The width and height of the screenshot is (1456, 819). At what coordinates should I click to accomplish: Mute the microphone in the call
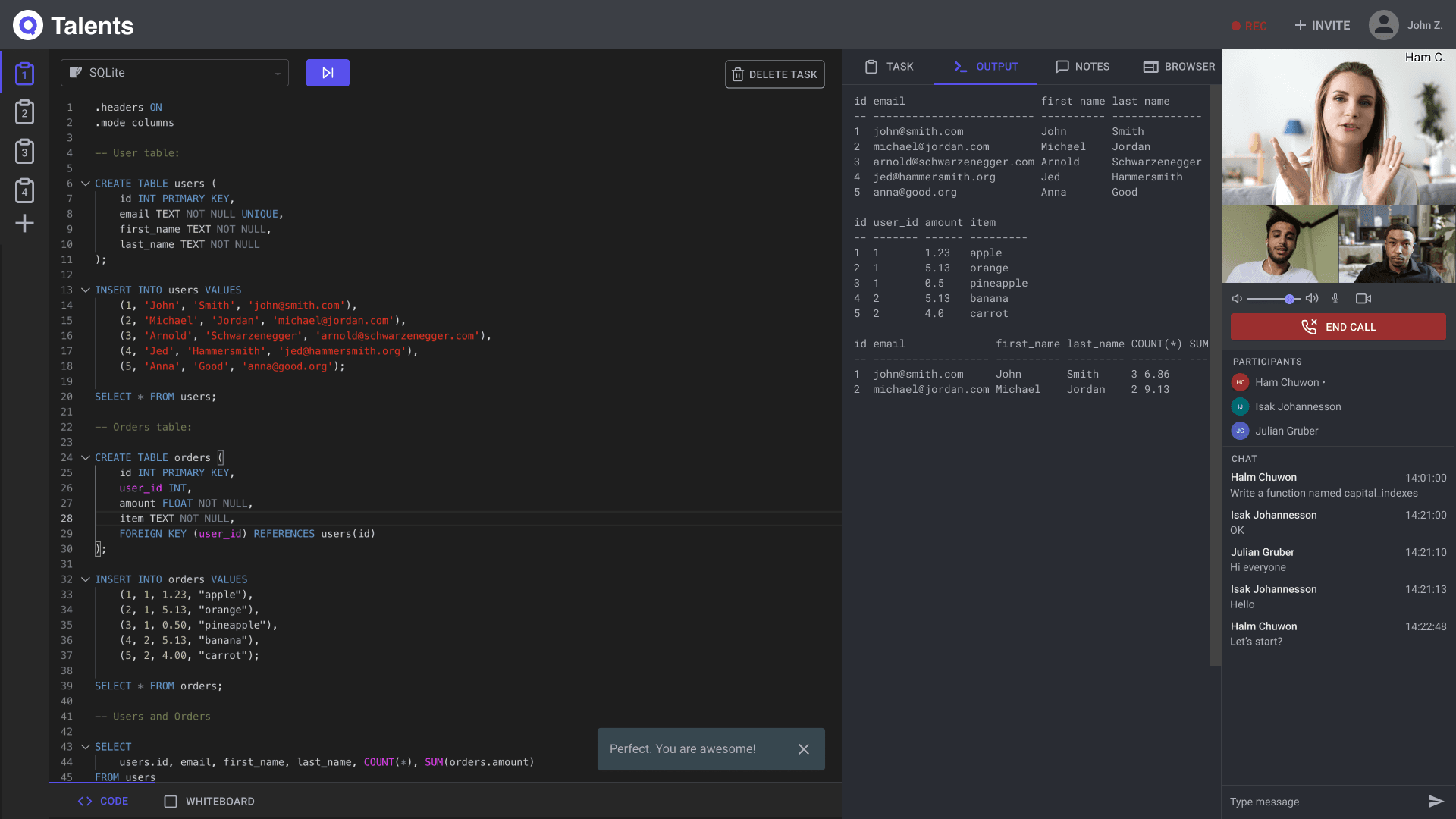(1338, 298)
